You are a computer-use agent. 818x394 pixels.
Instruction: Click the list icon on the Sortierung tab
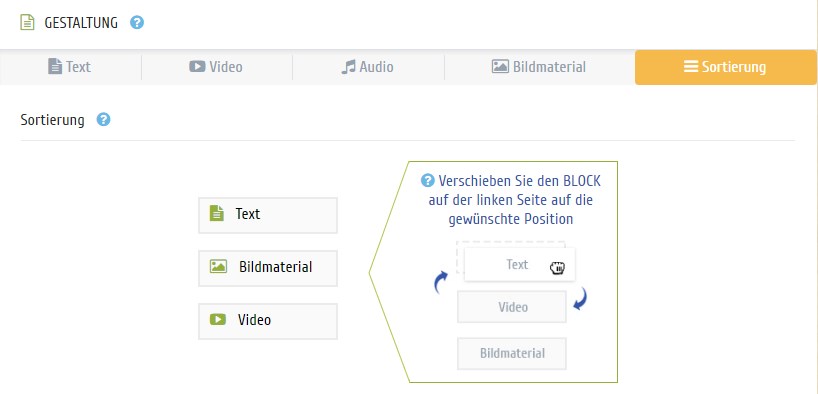[x=691, y=66]
